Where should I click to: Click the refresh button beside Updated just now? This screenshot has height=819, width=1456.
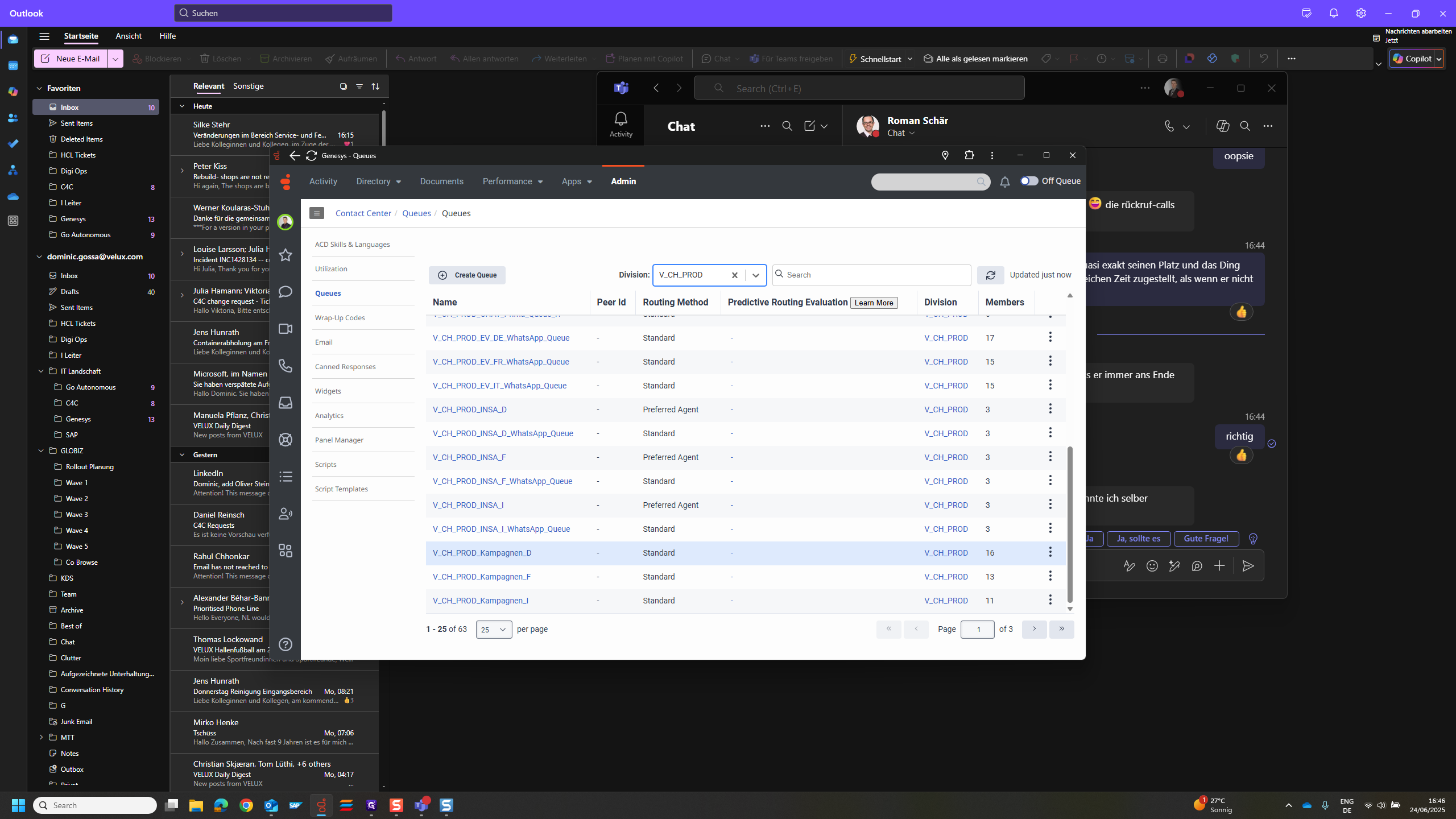point(990,275)
